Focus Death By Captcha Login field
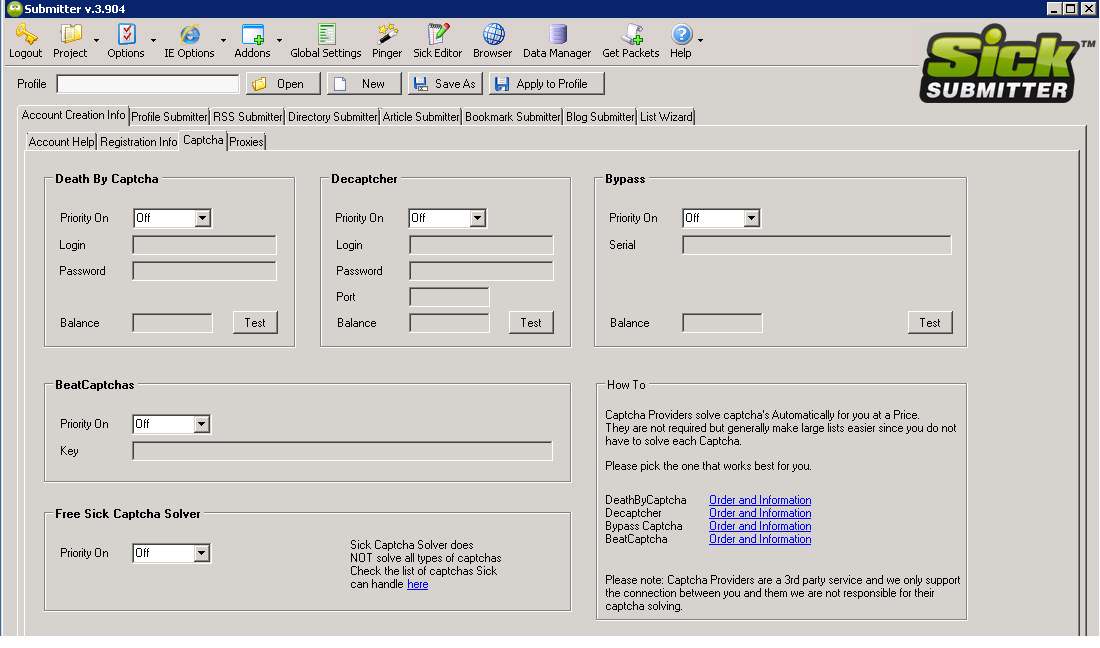The image size is (1100, 648). pos(204,245)
